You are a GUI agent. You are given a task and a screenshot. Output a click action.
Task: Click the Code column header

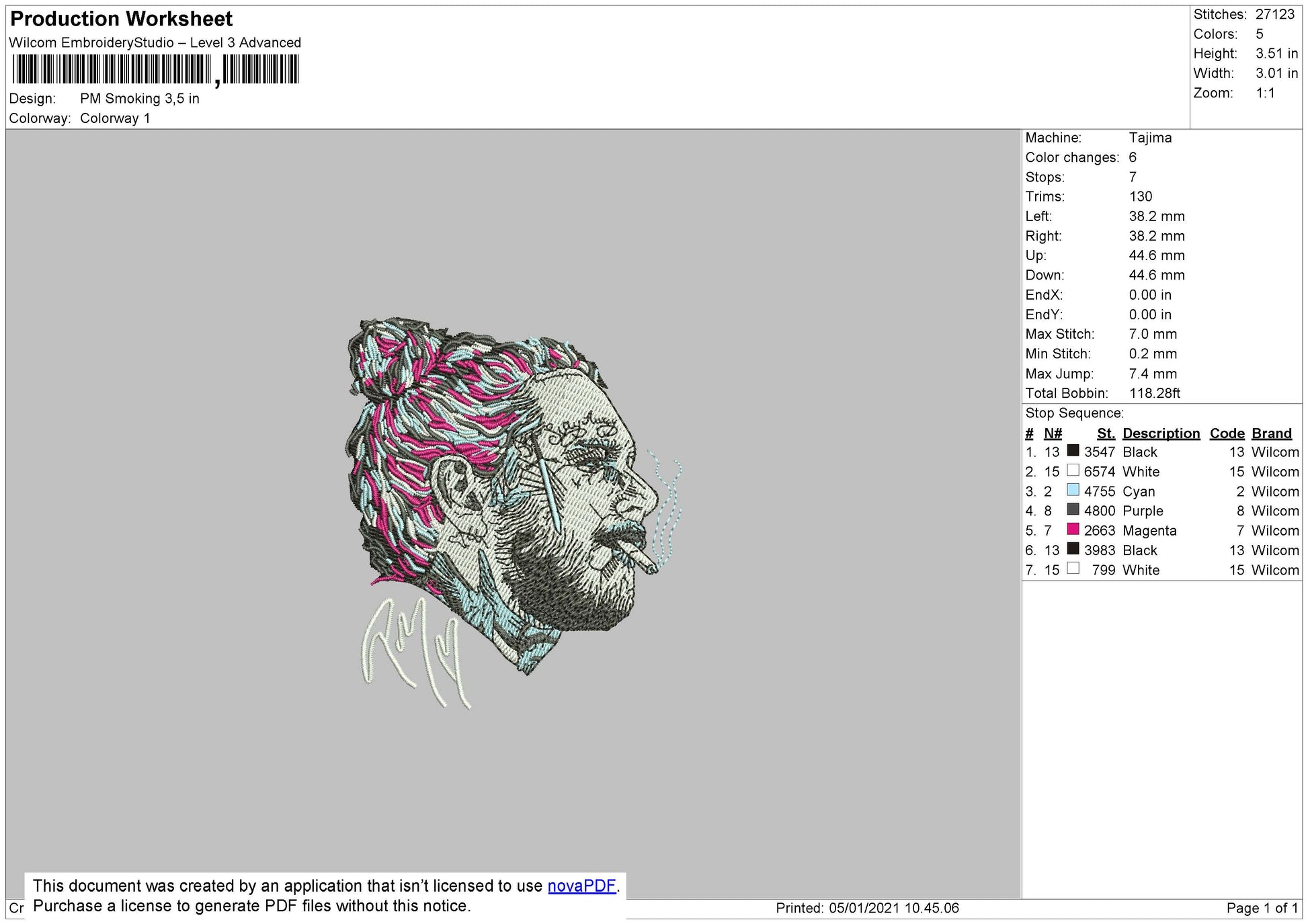1227,433
